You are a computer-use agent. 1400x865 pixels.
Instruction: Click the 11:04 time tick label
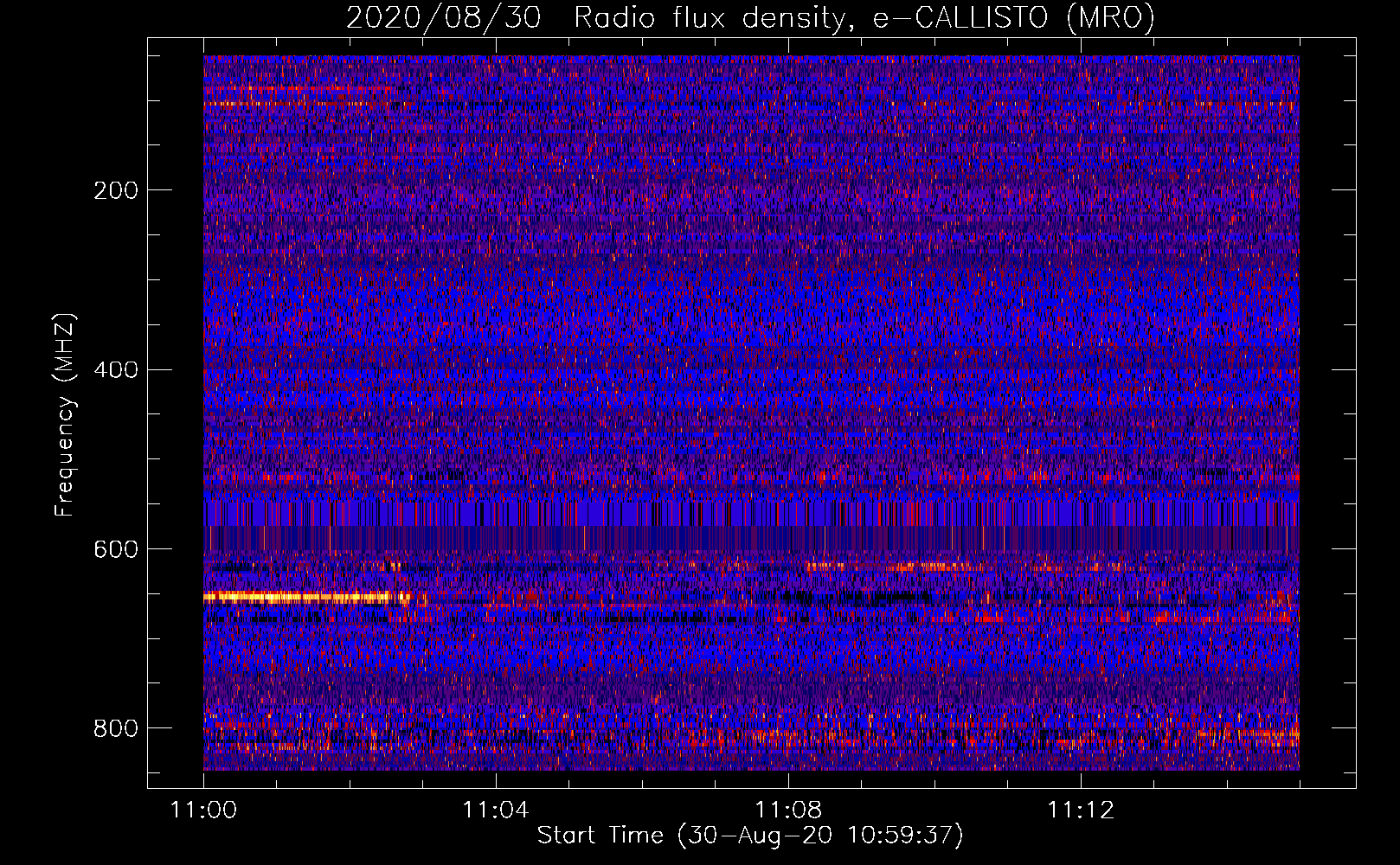pyautogui.click(x=496, y=811)
